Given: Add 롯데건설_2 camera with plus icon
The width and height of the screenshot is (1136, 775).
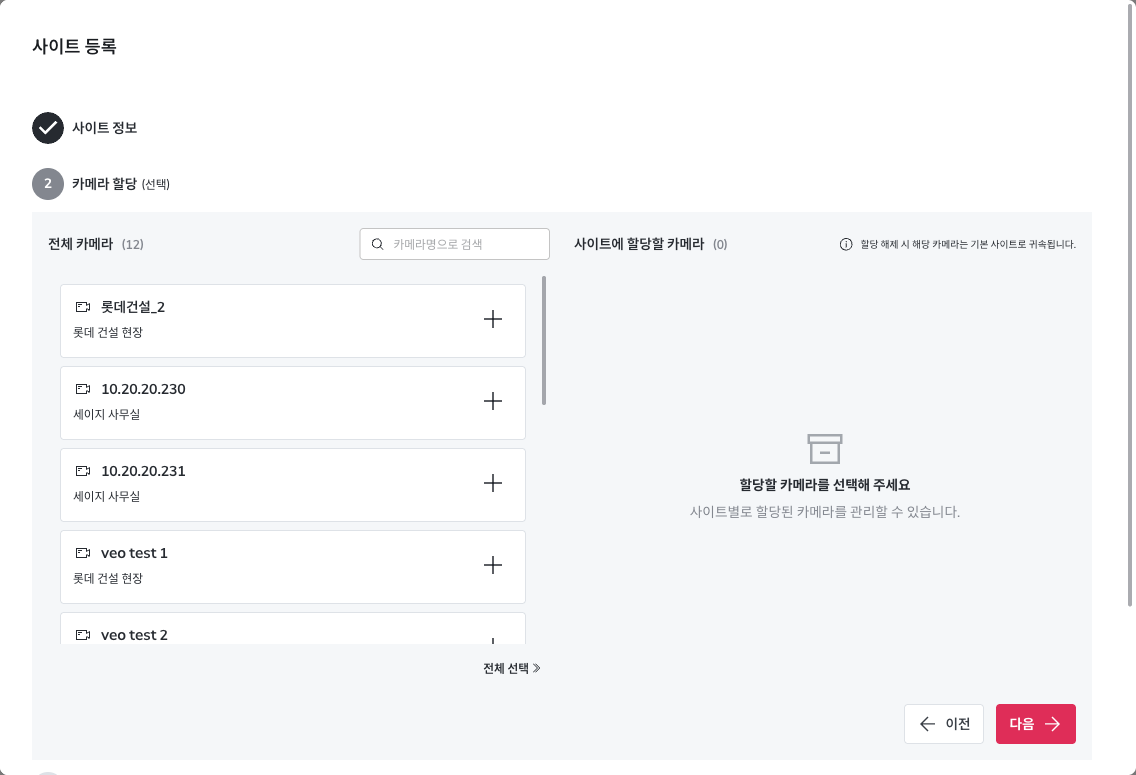Looking at the screenshot, I should pos(493,319).
